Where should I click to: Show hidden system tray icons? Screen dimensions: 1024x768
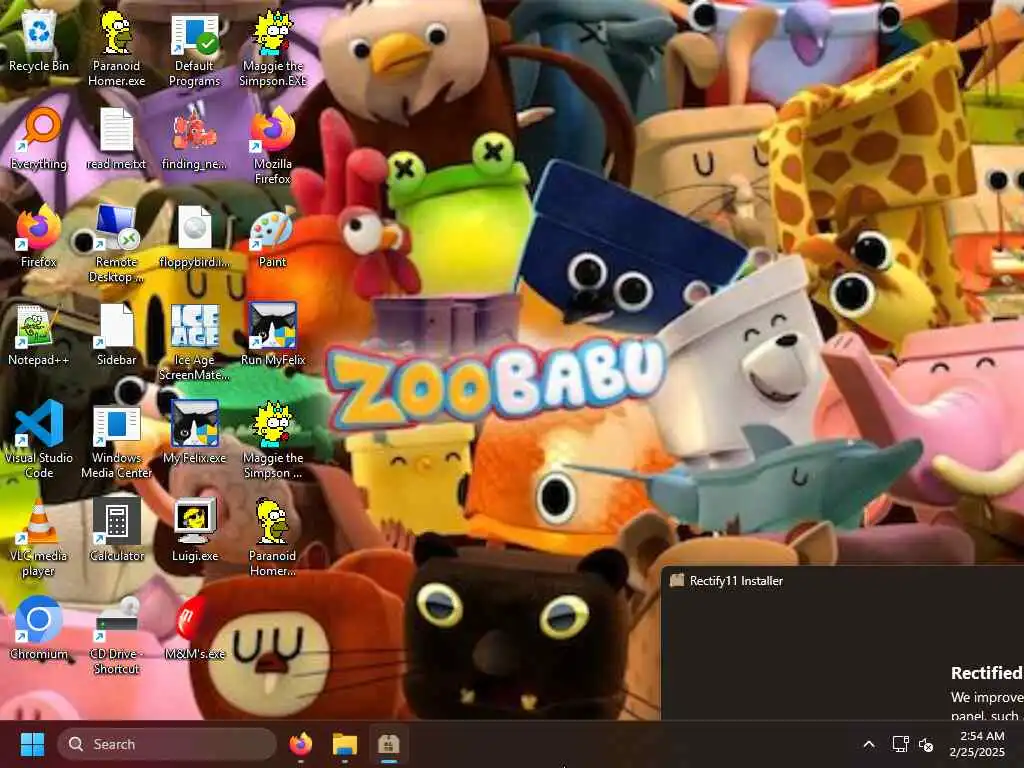click(x=869, y=744)
